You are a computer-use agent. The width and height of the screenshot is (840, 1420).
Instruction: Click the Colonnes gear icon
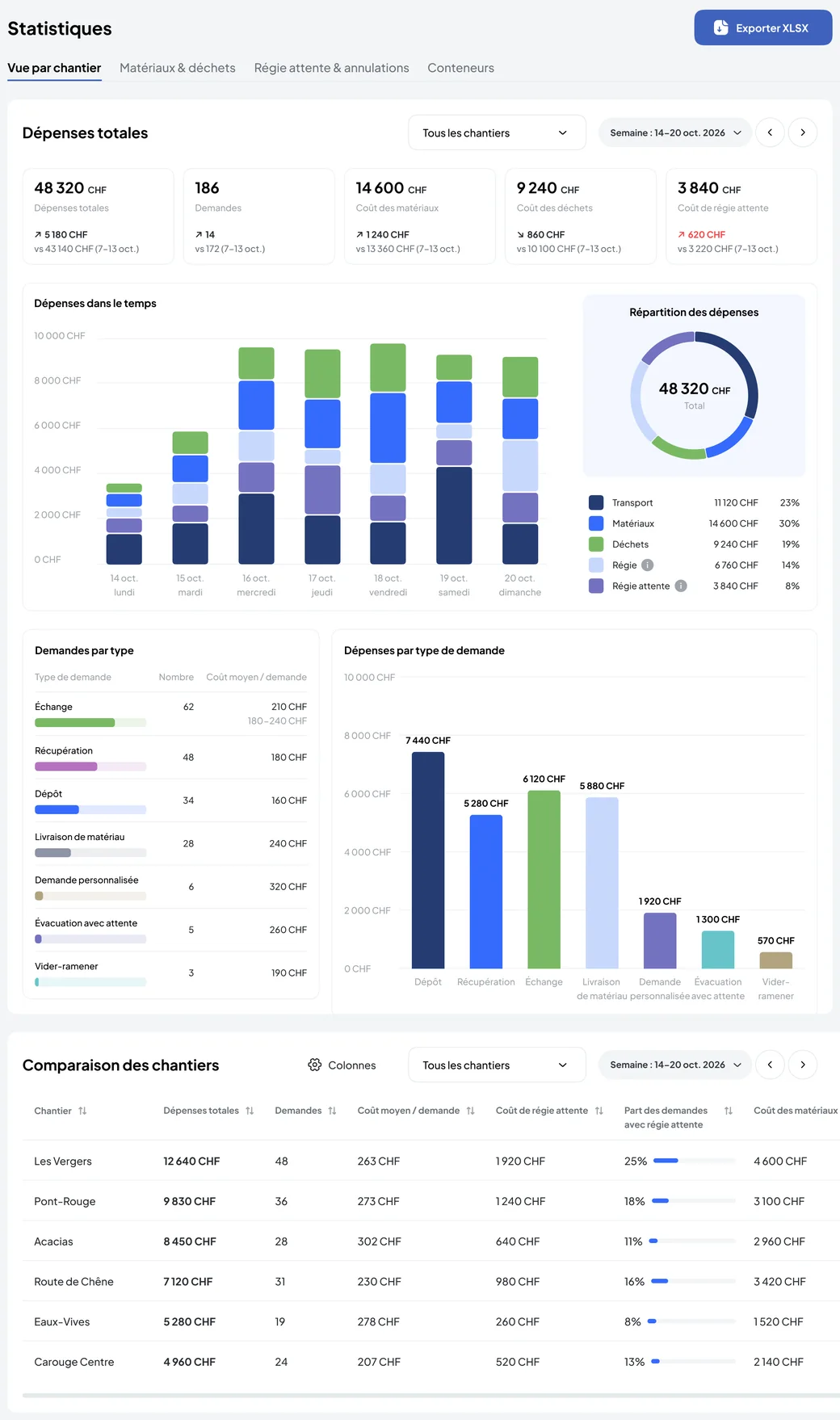[x=315, y=1065]
